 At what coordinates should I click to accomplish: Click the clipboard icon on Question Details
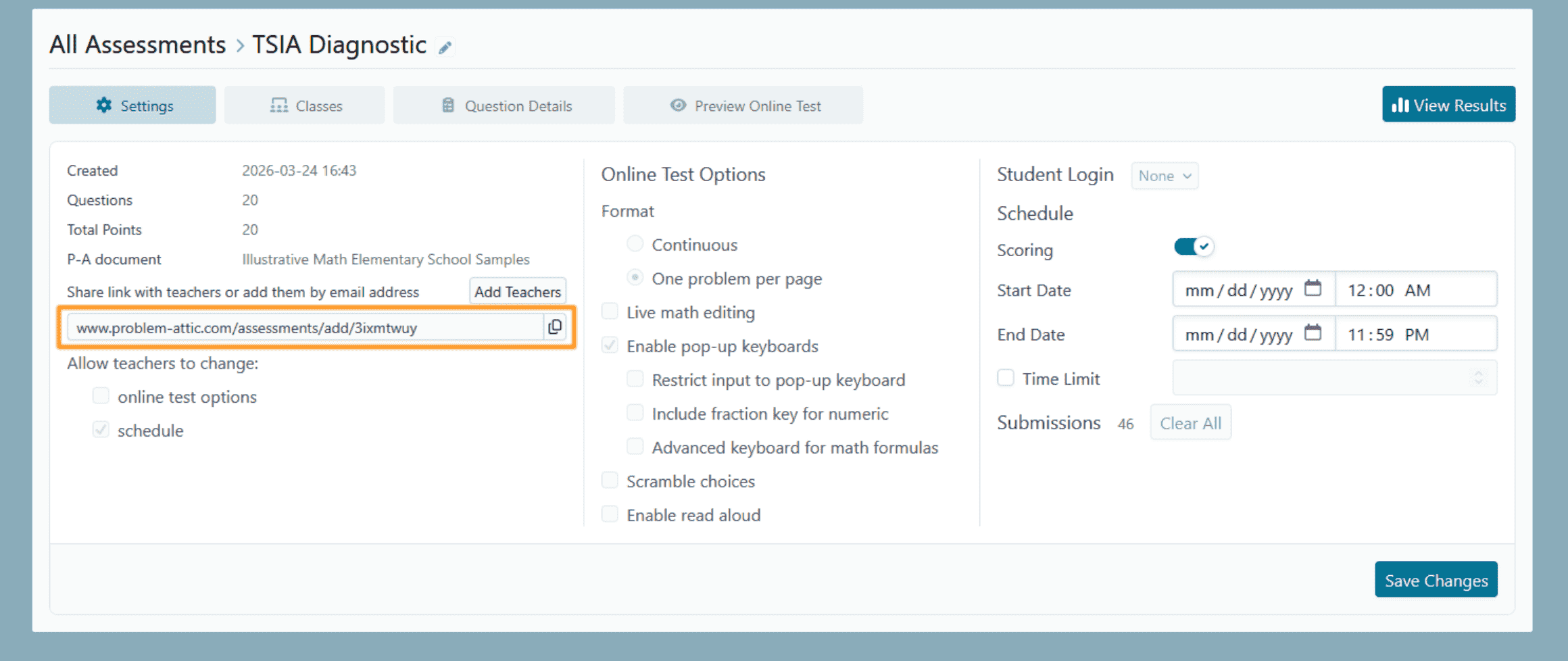pos(448,105)
